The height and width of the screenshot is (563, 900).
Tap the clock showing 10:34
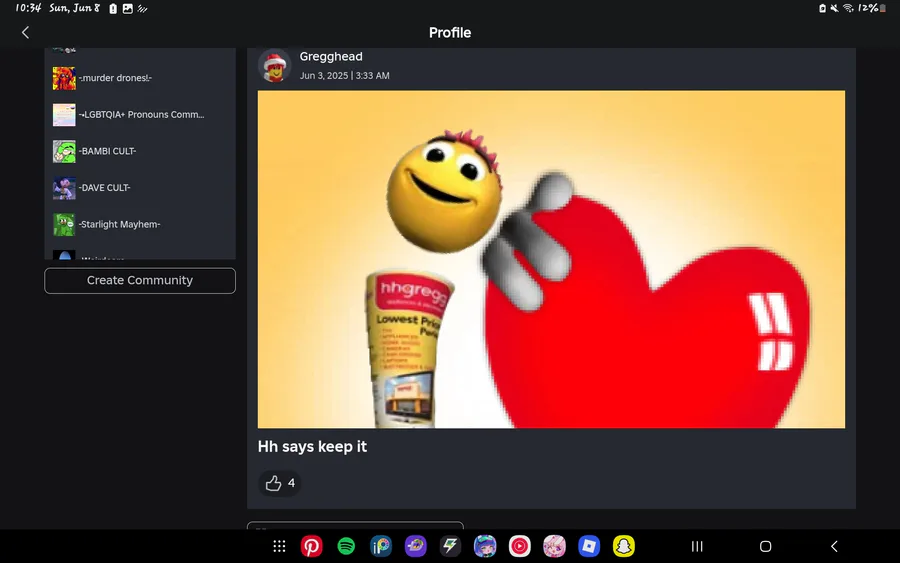[x=28, y=8]
